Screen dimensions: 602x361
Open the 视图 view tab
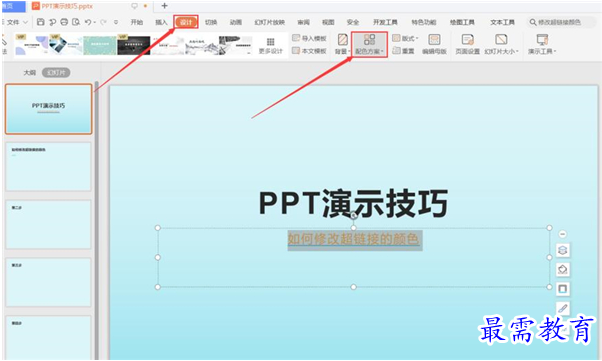click(328, 22)
